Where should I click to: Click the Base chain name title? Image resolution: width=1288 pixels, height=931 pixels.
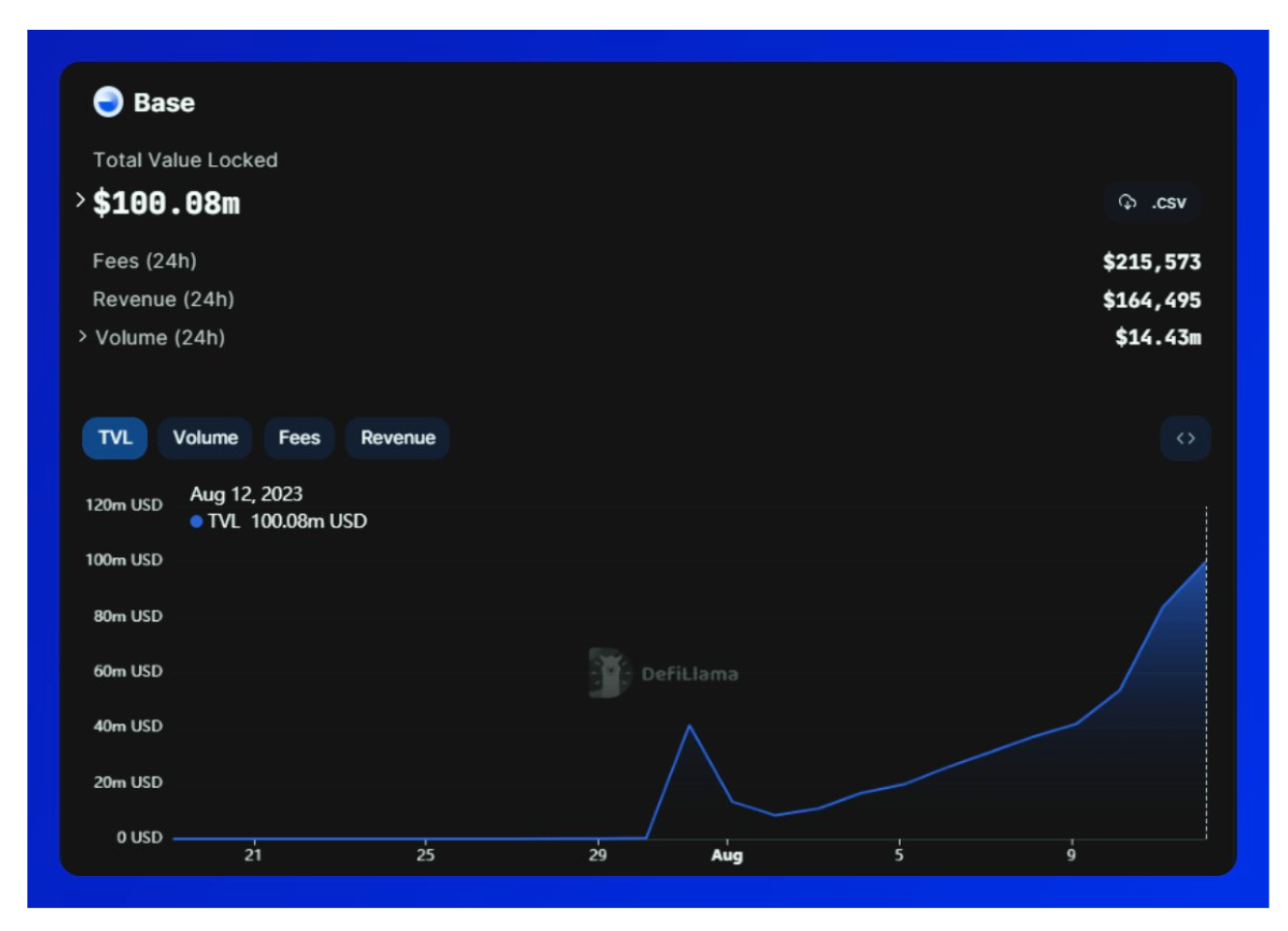(x=164, y=102)
